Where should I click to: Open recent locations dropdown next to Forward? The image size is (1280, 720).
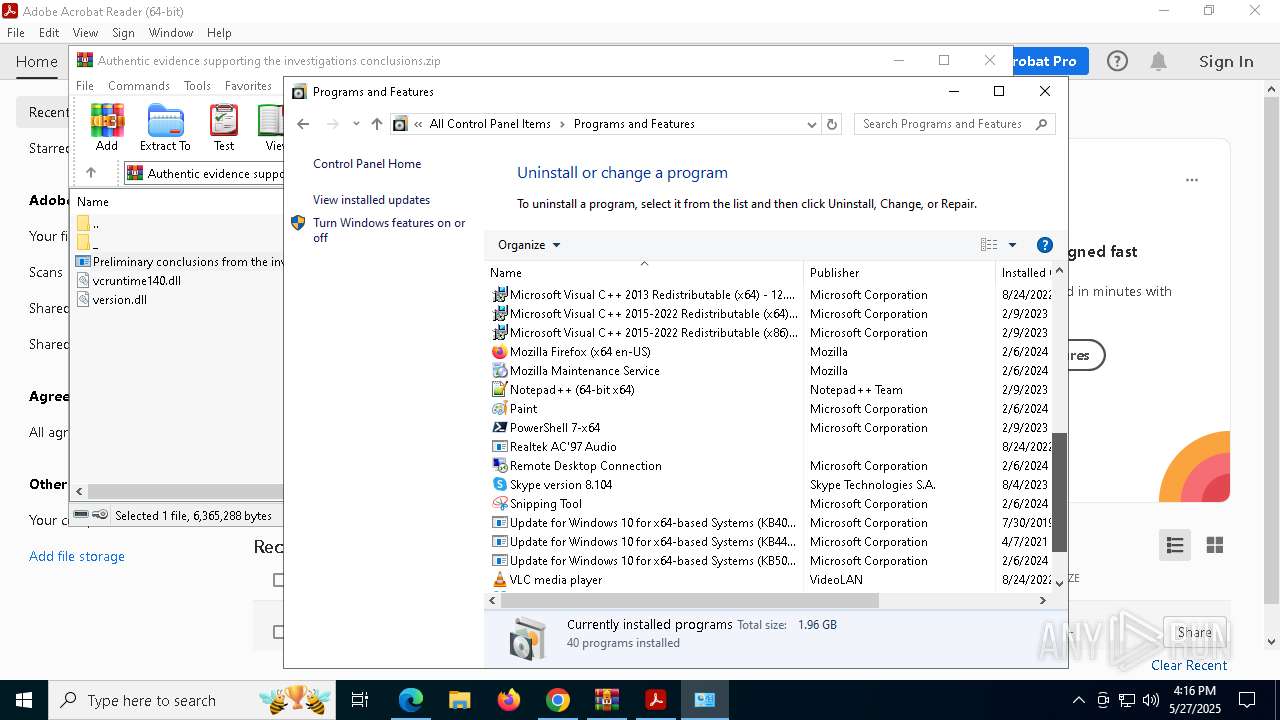356,124
